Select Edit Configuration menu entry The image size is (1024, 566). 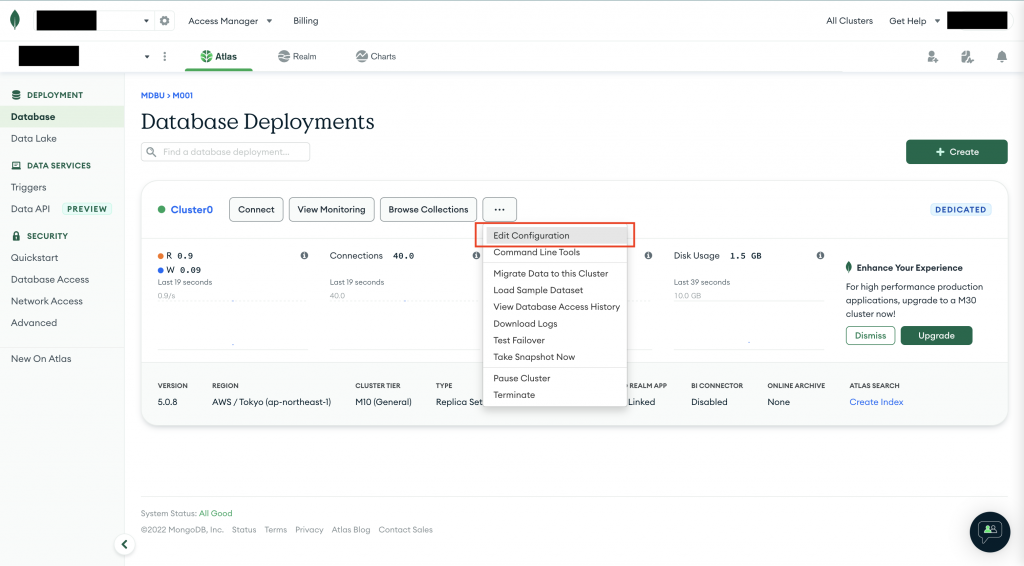[x=555, y=236]
